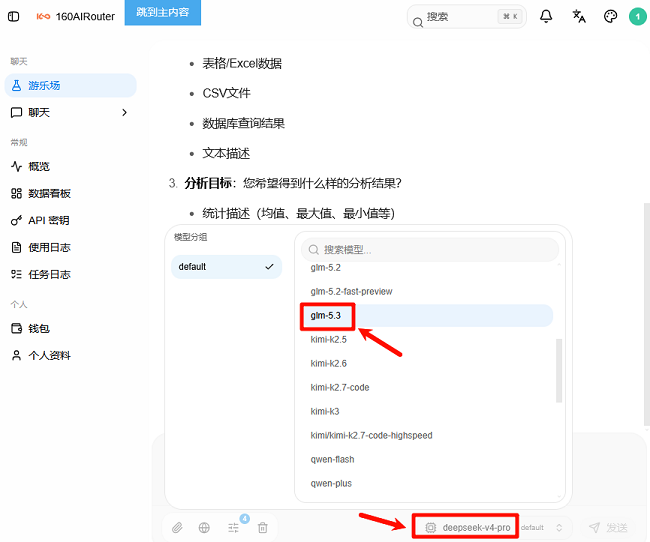Click the ⌘K shortcut badge

(x=510, y=17)
